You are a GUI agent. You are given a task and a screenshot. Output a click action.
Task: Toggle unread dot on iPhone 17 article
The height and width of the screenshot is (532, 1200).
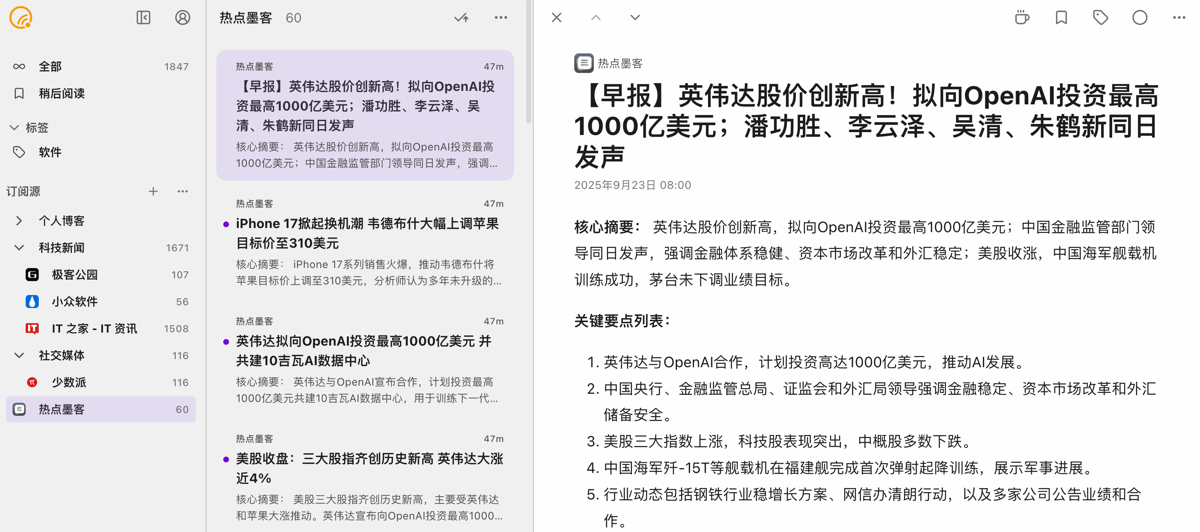[x=226, y=224]
